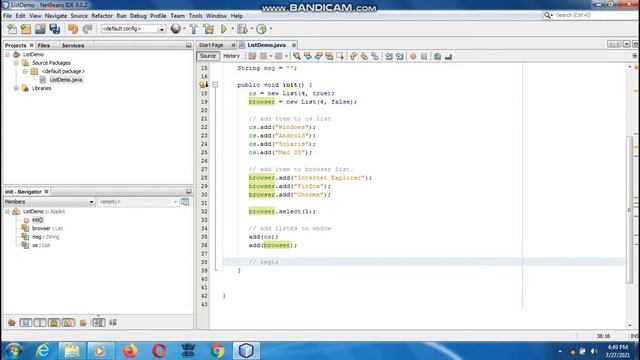Click the Windows Start button

13,351
